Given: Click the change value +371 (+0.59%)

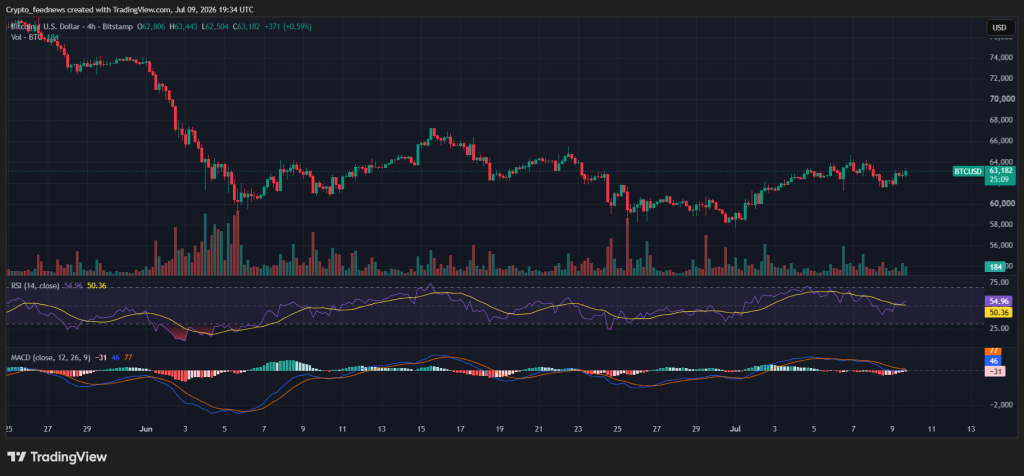Looking at the screenshot, I should 288,27.
